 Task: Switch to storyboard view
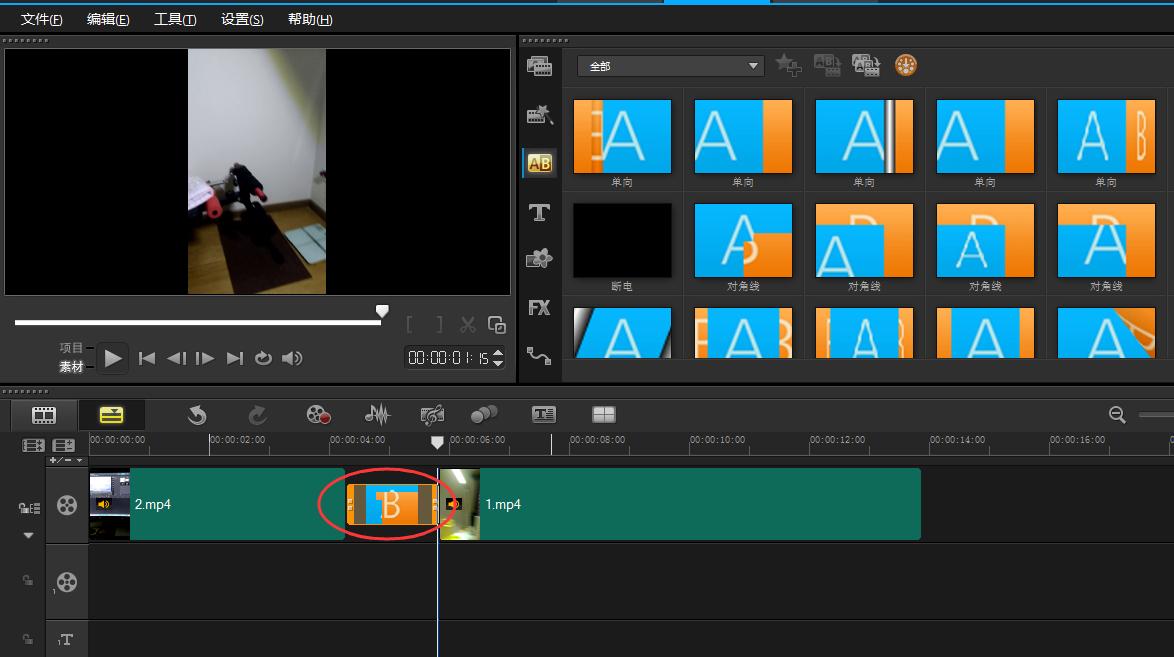point(44,414)
